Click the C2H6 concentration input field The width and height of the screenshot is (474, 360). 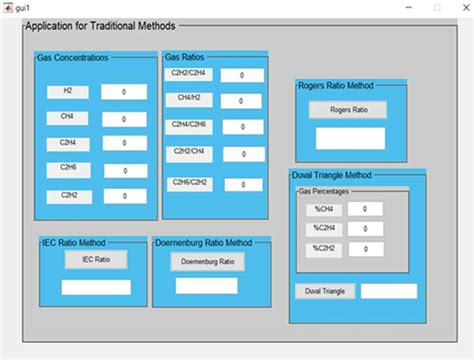point(126,171)
